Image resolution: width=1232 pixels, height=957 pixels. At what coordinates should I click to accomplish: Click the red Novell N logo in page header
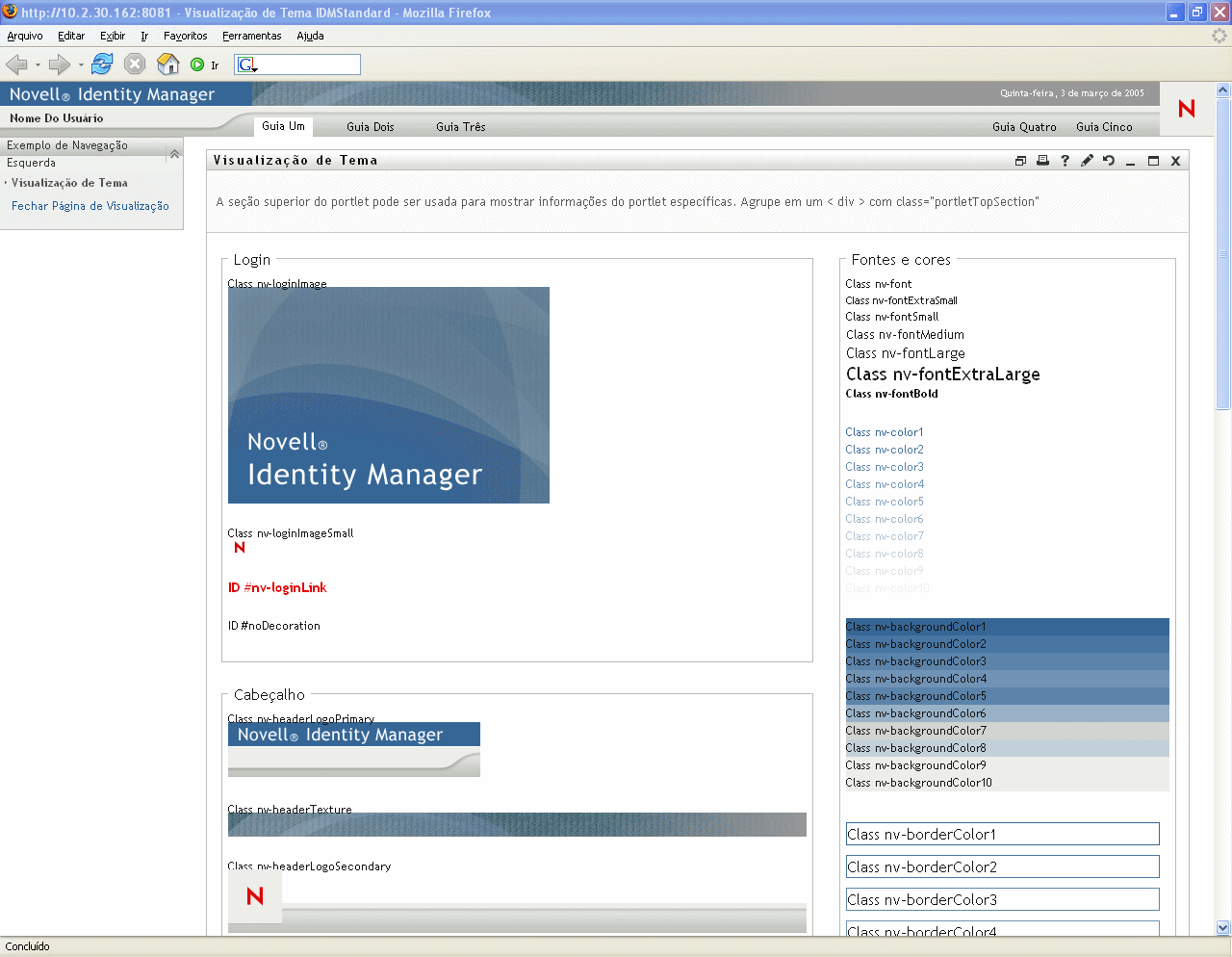point(1187,109)
